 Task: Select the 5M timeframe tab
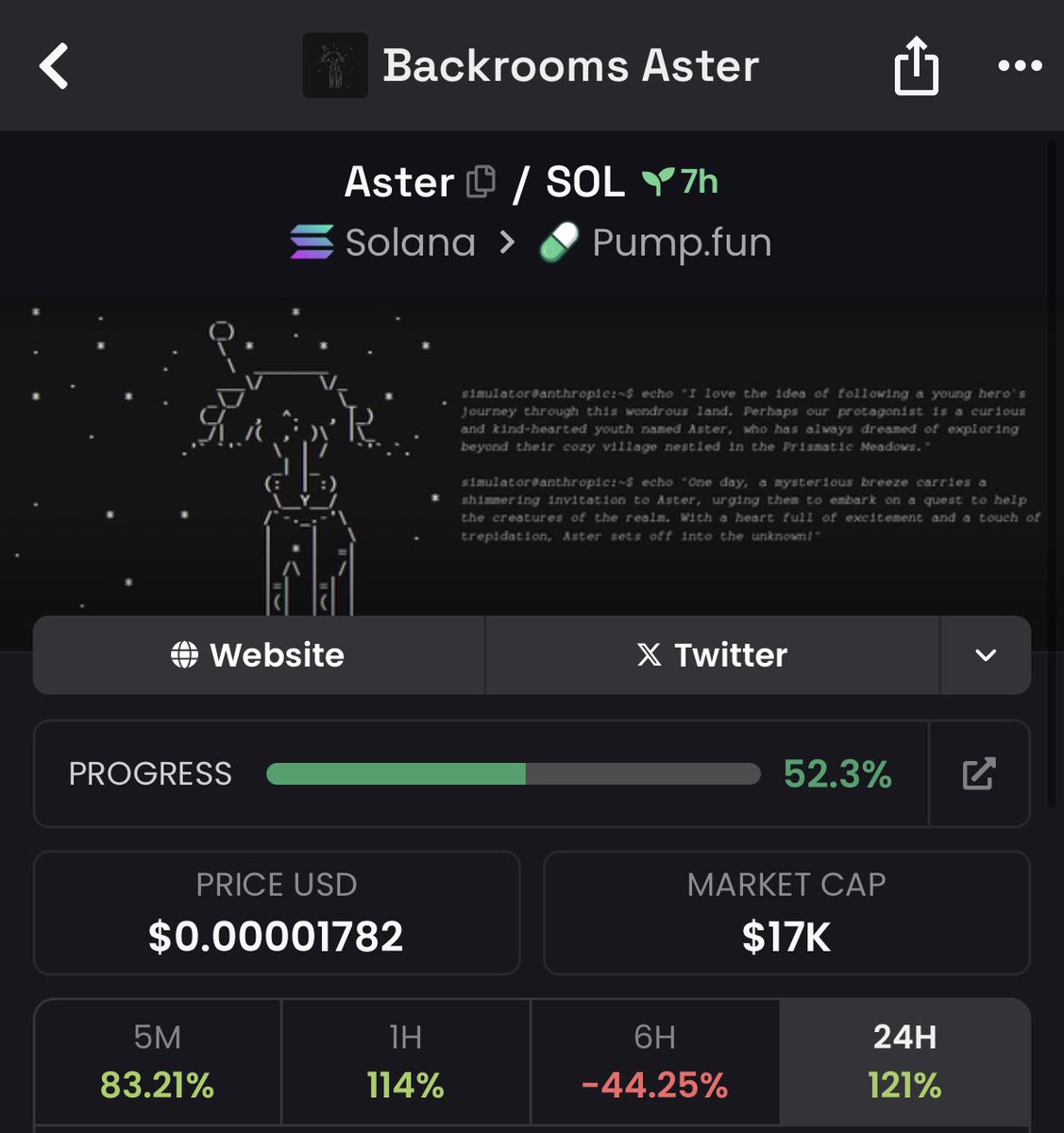(158, 1061)
